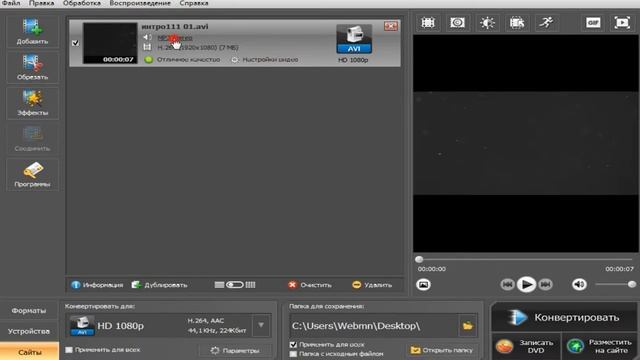640x360 pixels.
Task: Click the green quality indicator icon
Action: click(149, 60)
